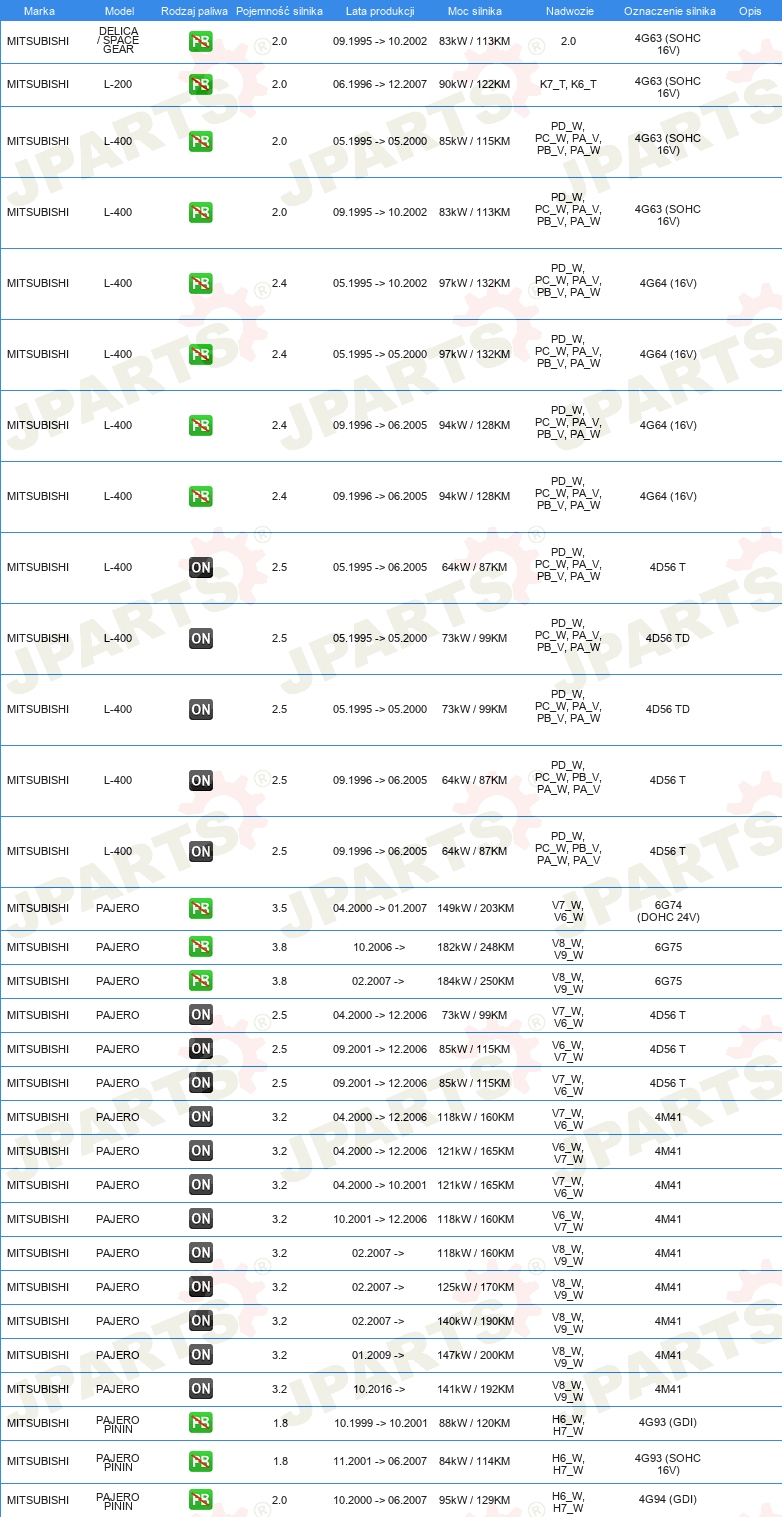Select the petrol icon in the PAJERO 182kW / 248KM row
The height and width of the screenshot is (1517, 782).
tap(200, 946)
